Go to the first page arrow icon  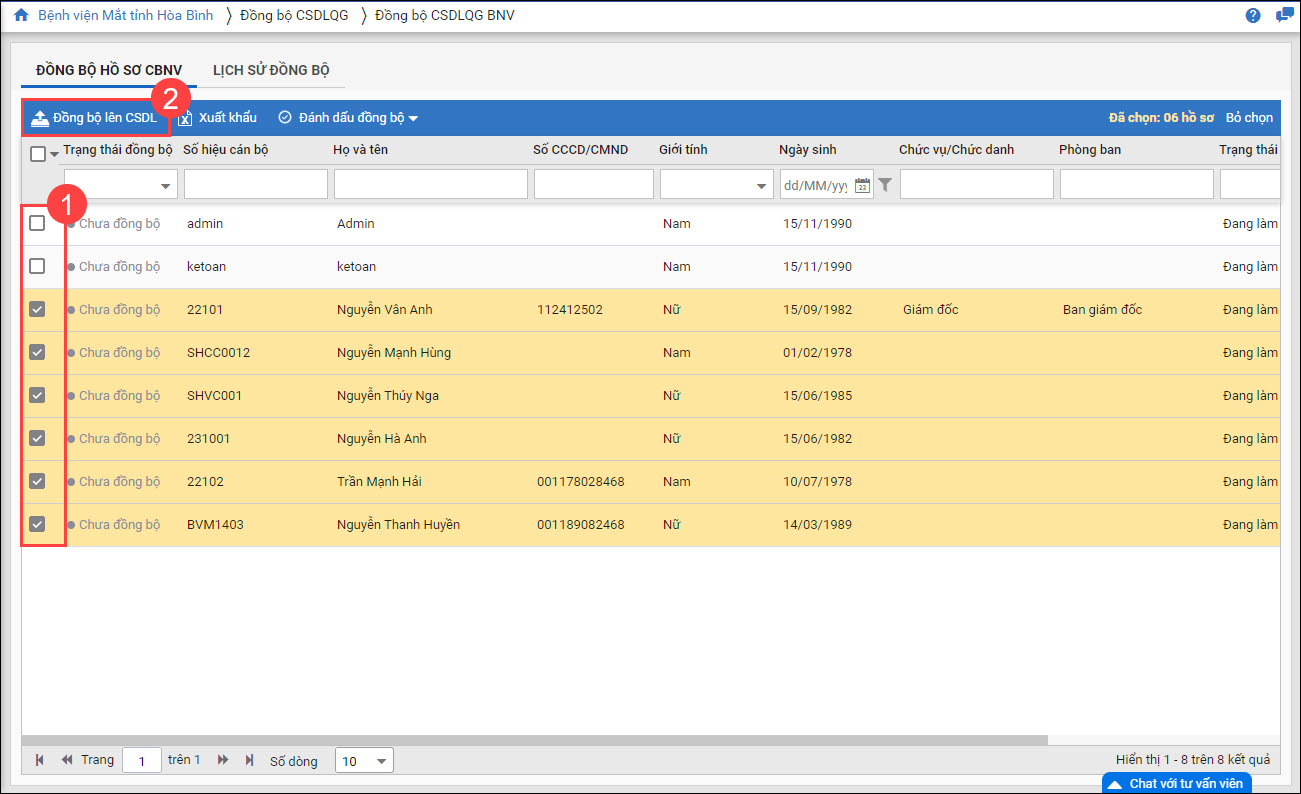[40, 760]
